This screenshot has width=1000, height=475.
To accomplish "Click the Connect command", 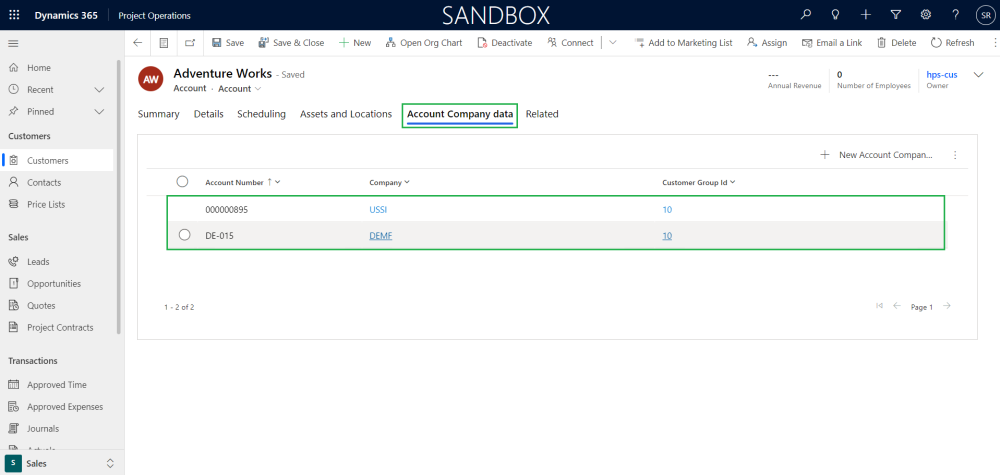I will (570, 43).
